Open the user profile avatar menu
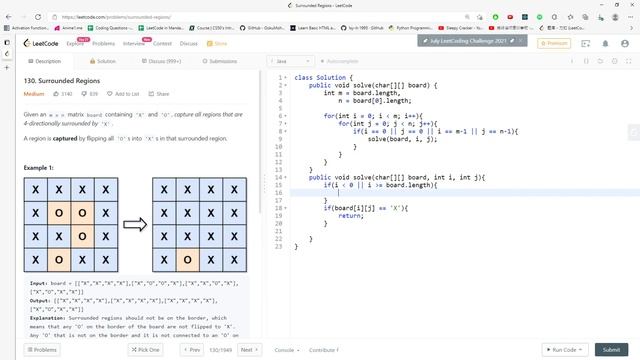 point(624,43)
